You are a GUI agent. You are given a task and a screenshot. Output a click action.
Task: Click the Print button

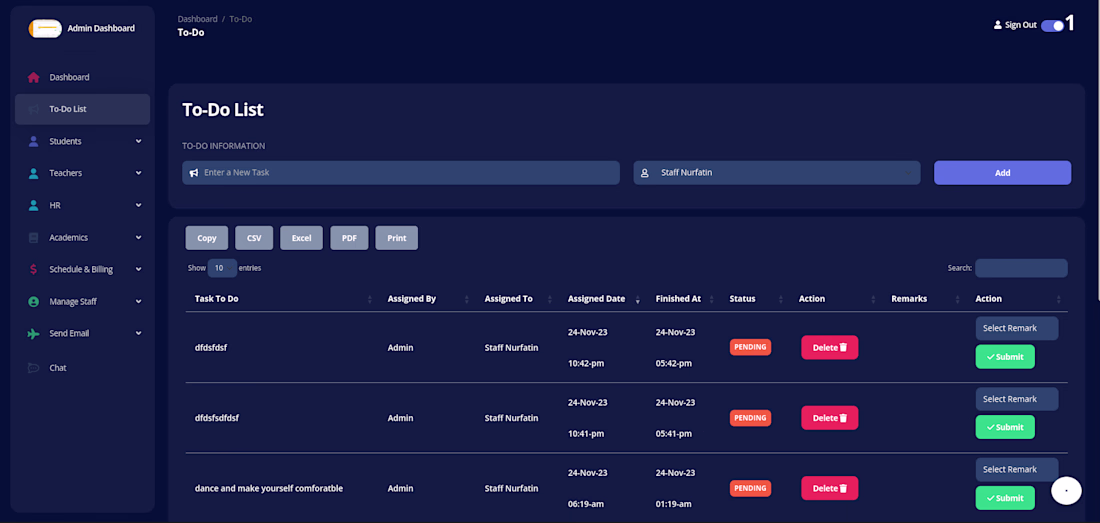tap(396, 238)
